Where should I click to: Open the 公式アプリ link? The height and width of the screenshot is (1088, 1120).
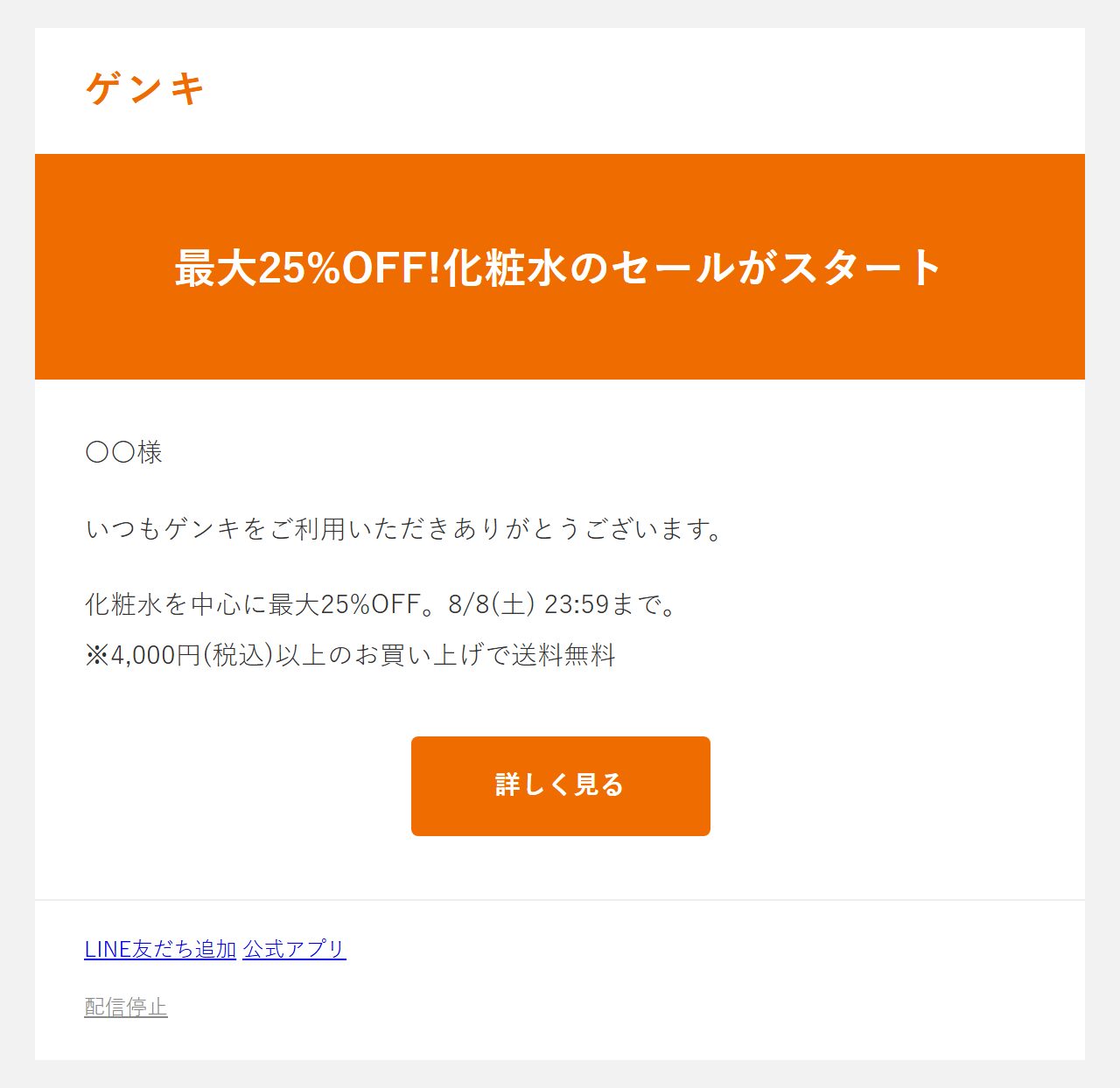[294, 949]
